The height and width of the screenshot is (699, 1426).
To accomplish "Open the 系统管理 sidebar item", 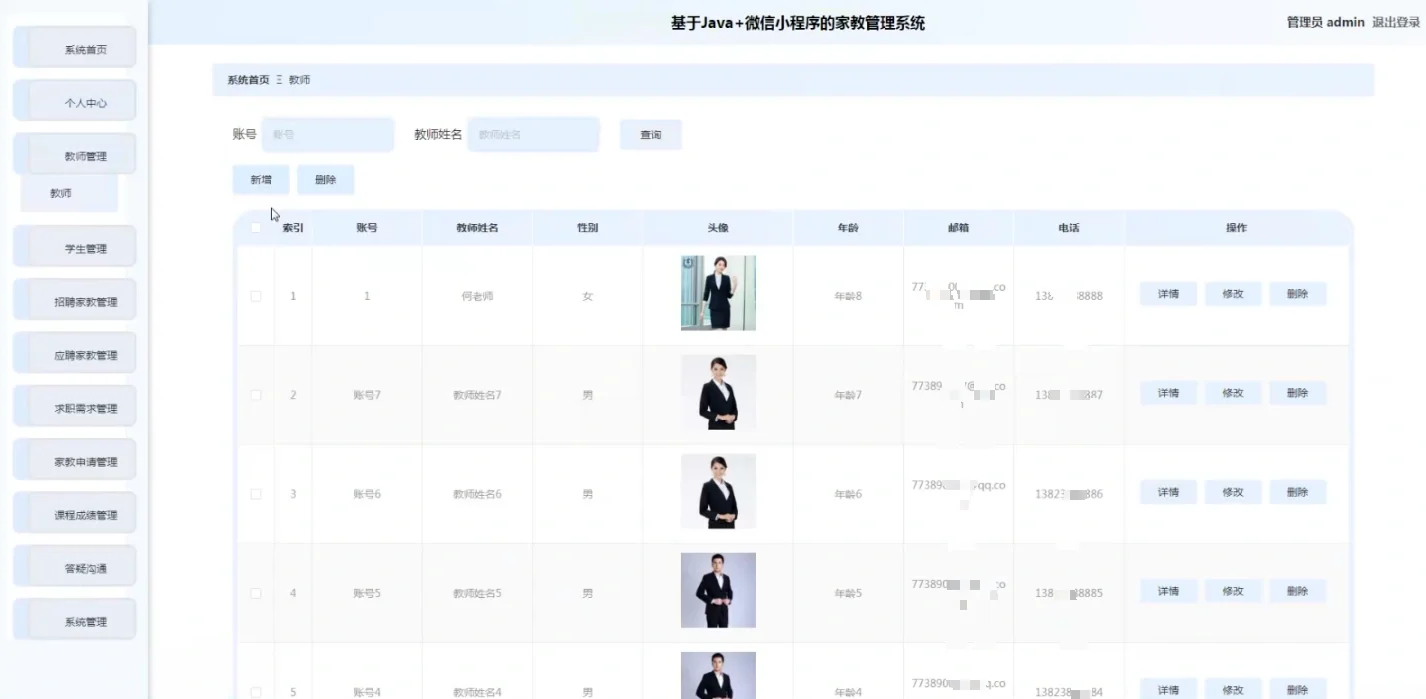I will point(74,618).
